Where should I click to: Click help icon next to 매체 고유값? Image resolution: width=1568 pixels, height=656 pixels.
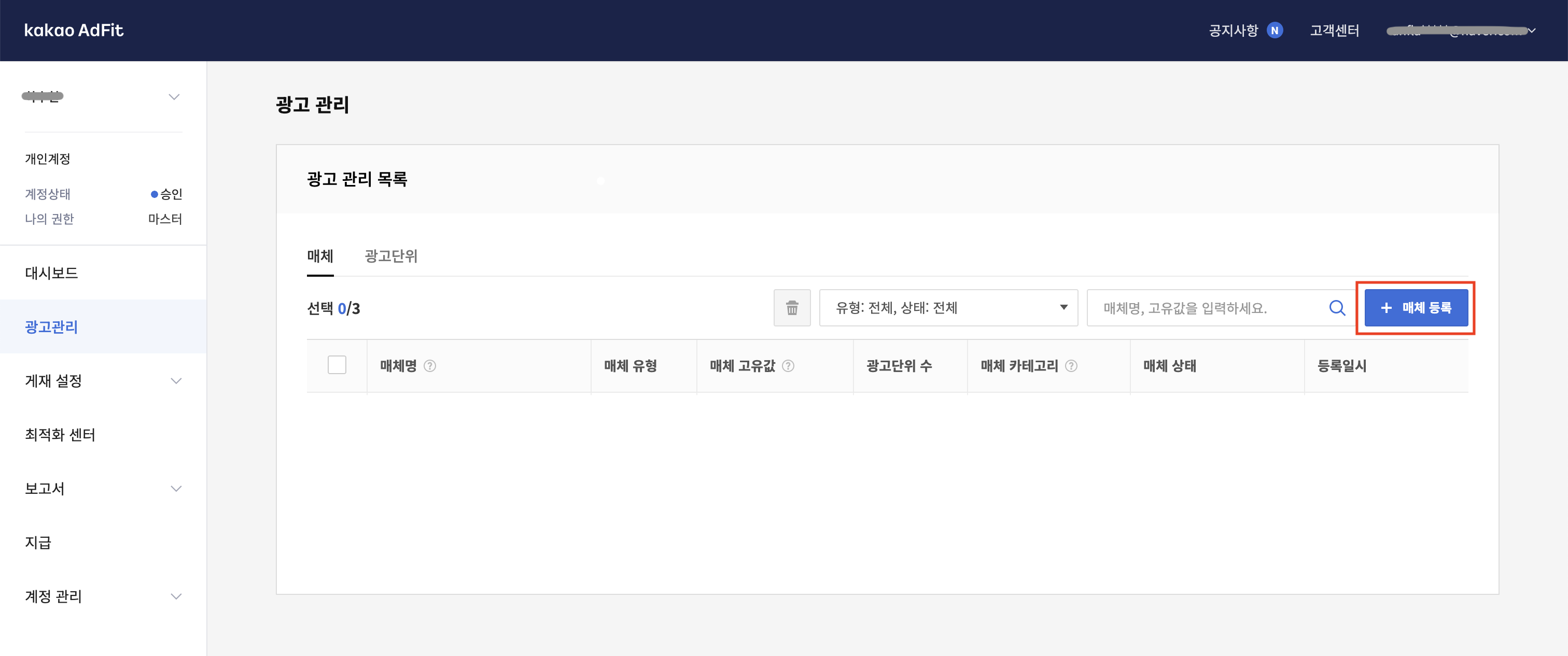(788, 366)
